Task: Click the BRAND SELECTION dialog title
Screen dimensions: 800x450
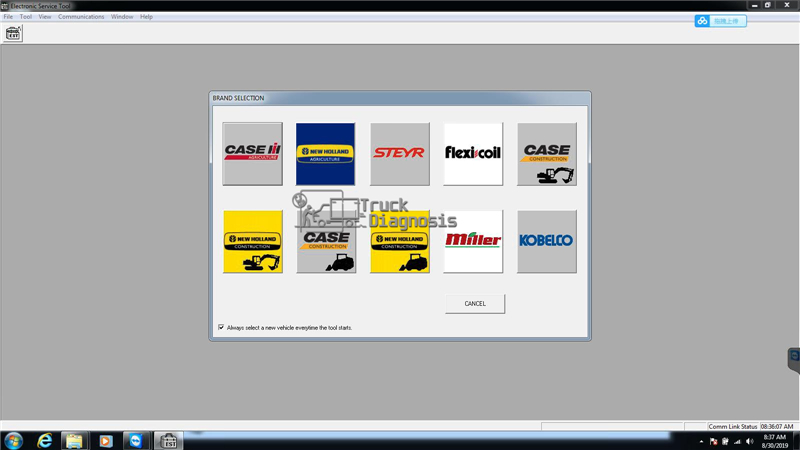Action: pos(238,98)
